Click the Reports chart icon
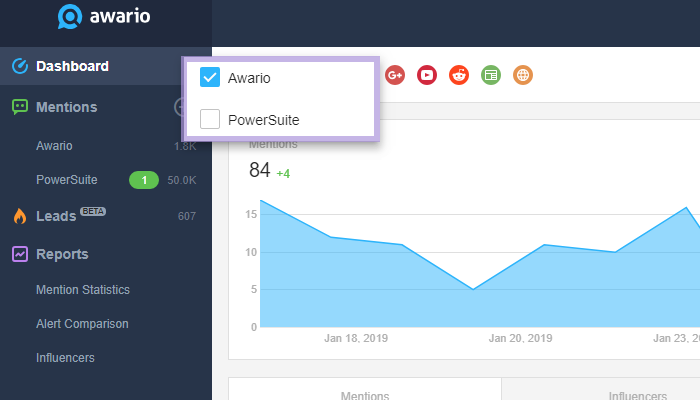This screenshot has width=700, height=400. (20, 254)
